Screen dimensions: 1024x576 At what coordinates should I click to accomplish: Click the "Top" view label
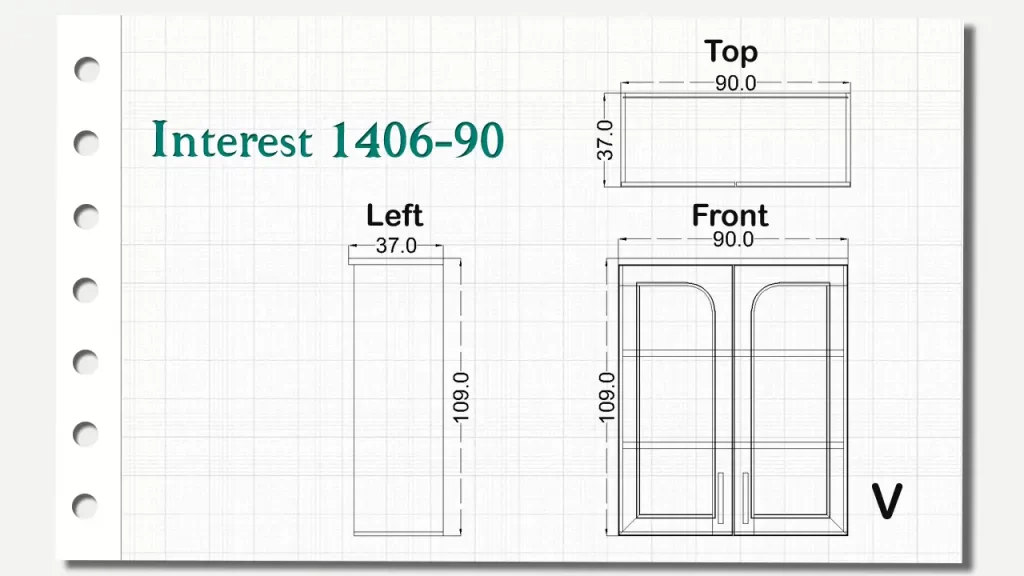pyautogui.click(x=731, y=52)
